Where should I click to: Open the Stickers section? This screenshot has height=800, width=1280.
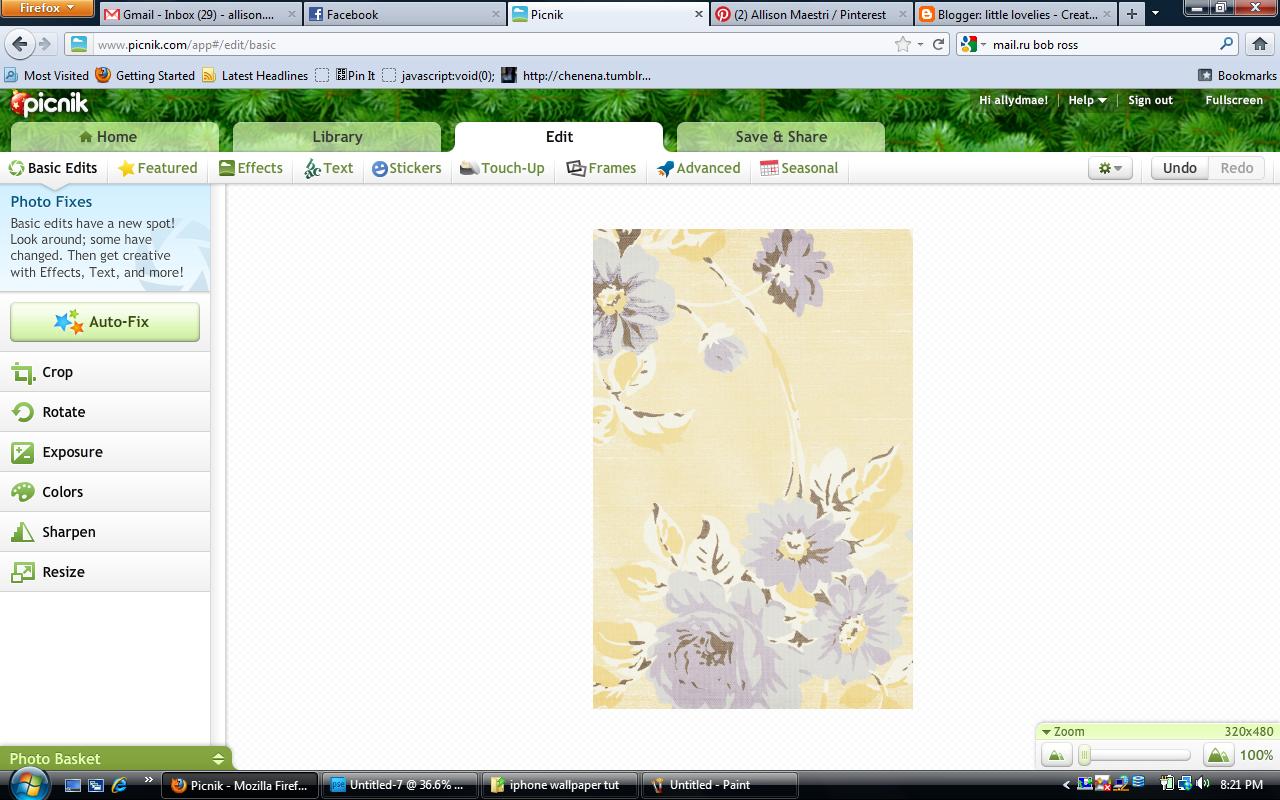[x=407, y=168]
